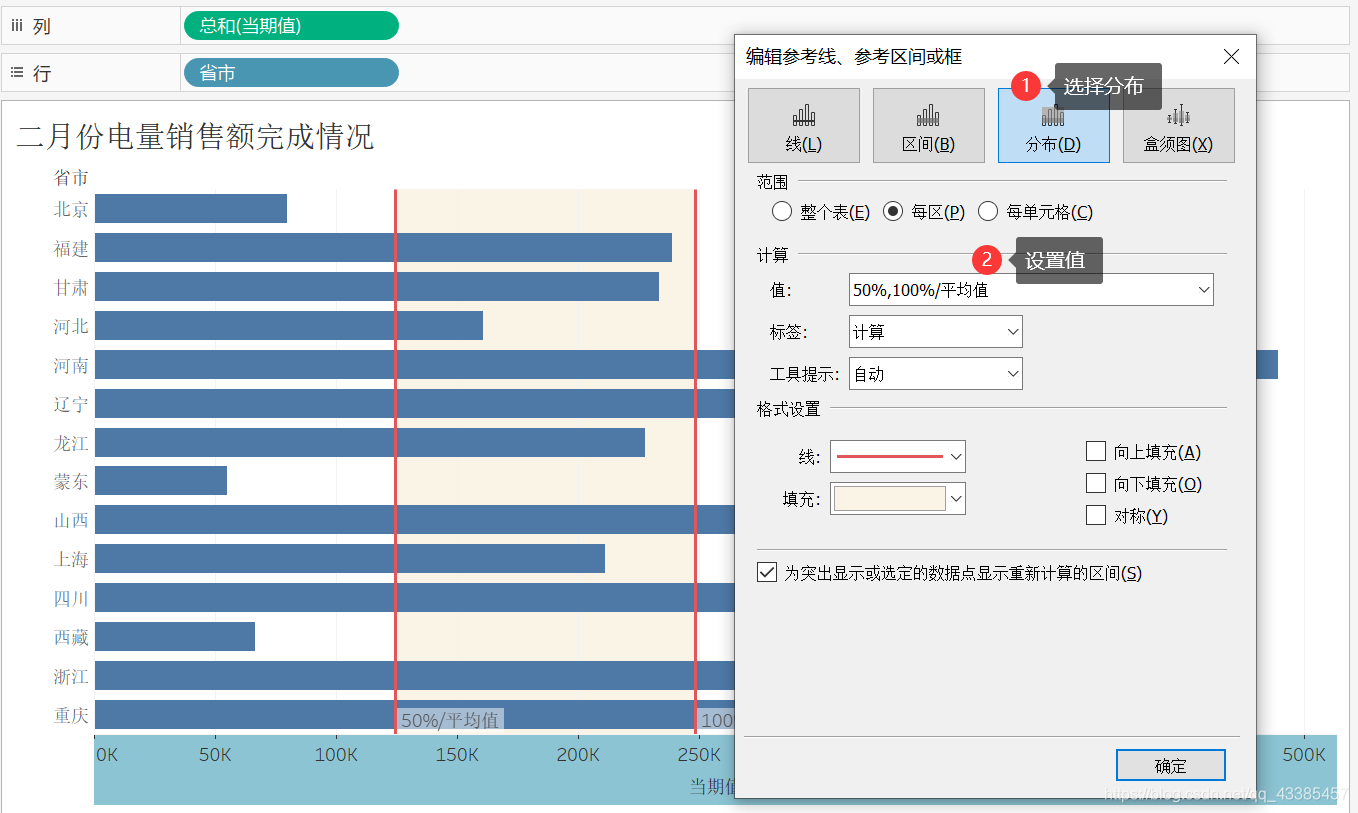The height and width of the screenshot is (813, 1358).
Task: Click the 确定 button
Action: tap(1171, 766)
